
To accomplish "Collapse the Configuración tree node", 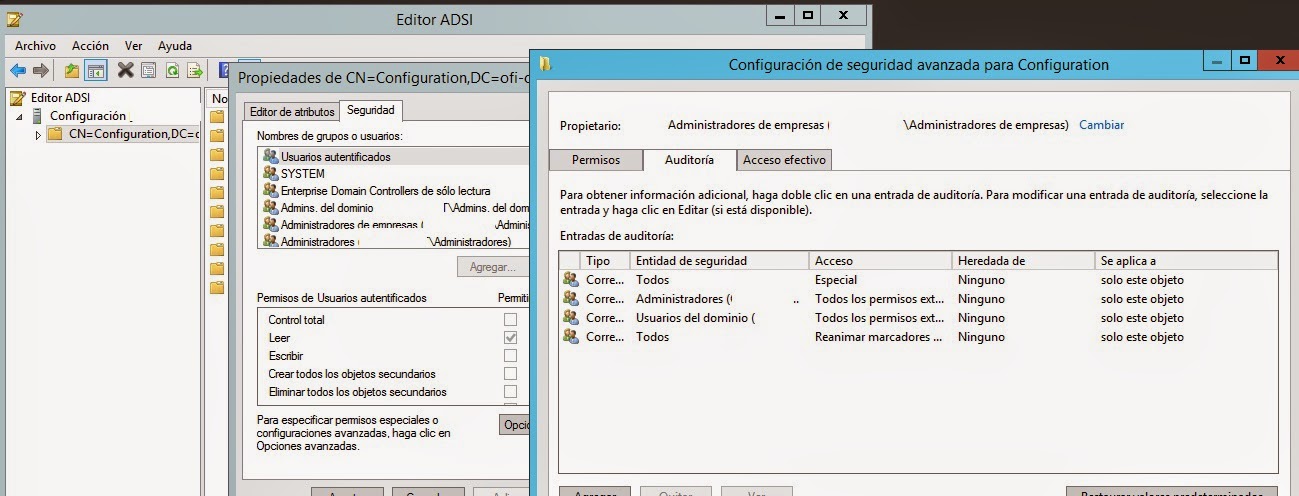I will [x=19, y=117].
